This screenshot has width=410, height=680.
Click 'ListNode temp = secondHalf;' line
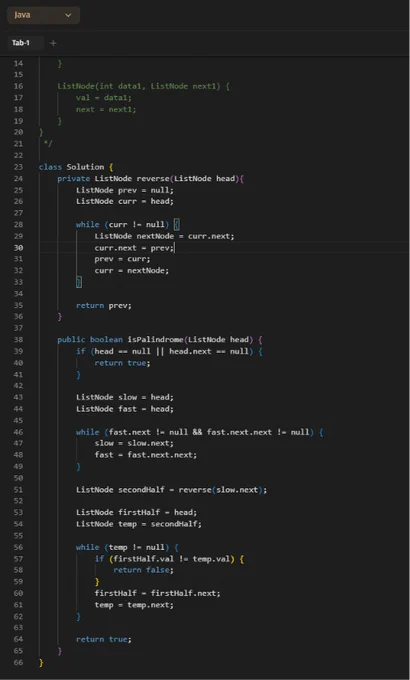click(x=139, y=524)
